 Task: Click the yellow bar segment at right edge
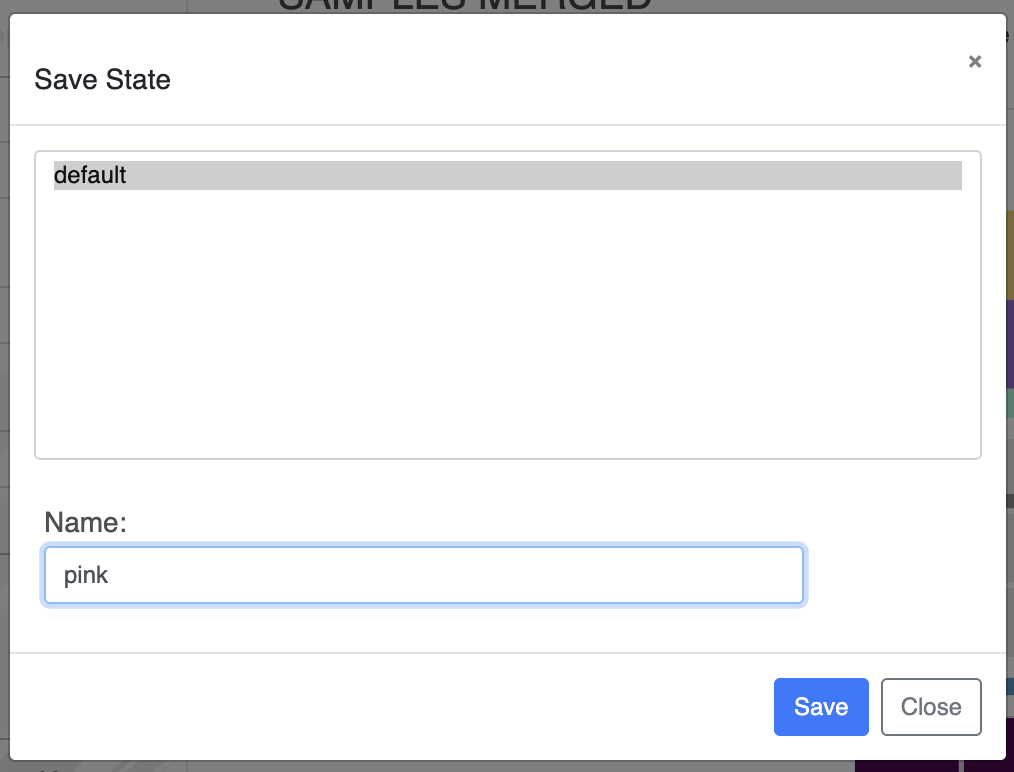point(1010,255)
